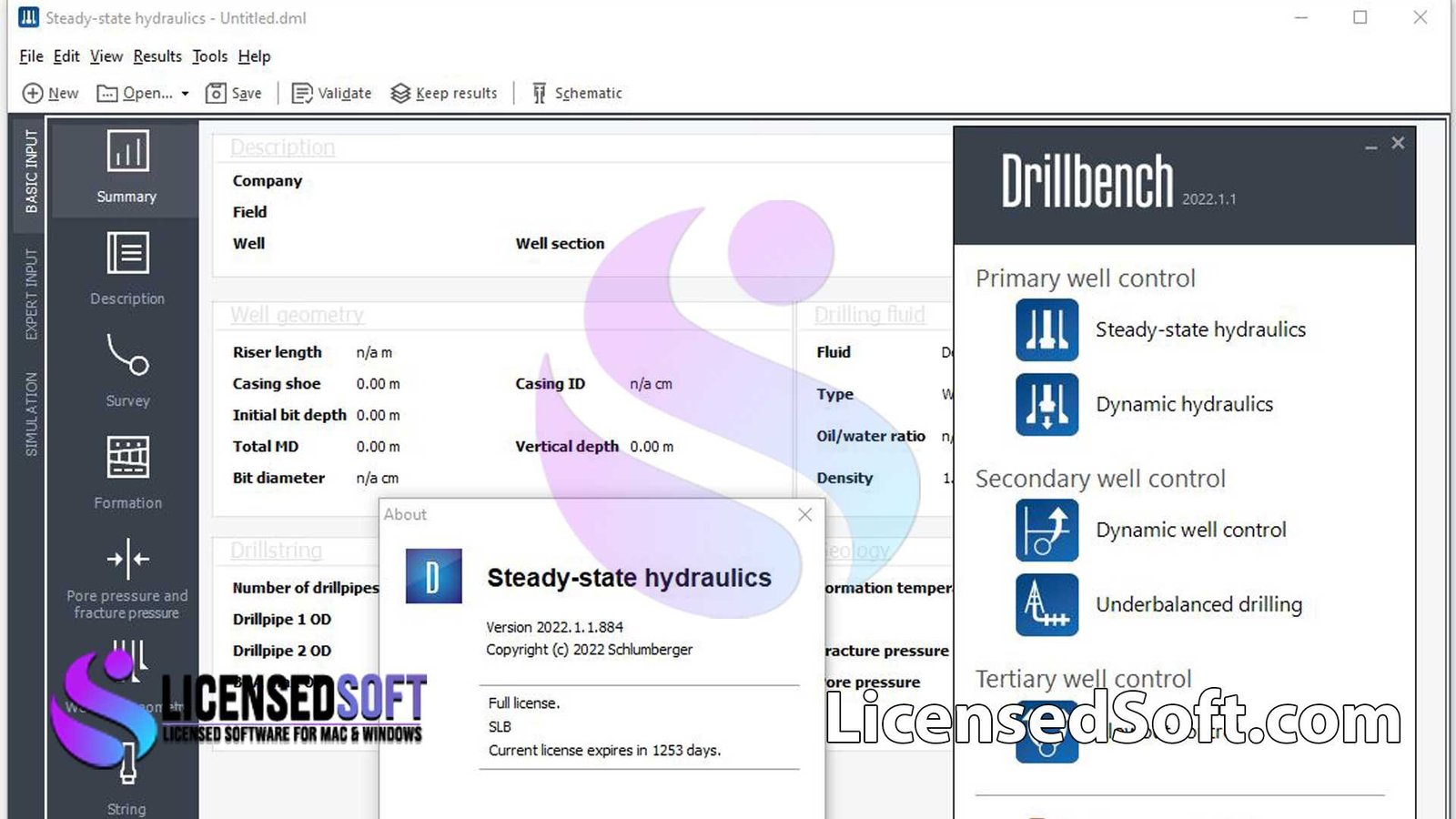Launch Dynamic well control module
1456x819 pixels.
tap(1151, 530)
